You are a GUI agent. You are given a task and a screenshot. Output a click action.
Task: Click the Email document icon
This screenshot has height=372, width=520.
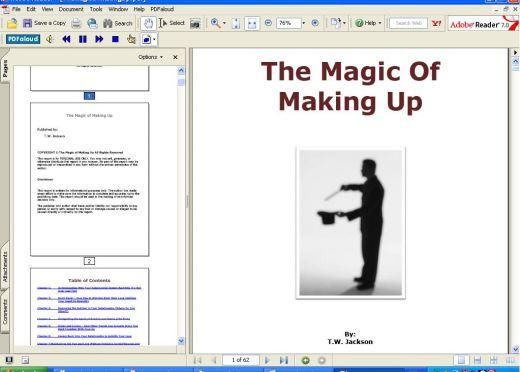click(x=92, y=23)
